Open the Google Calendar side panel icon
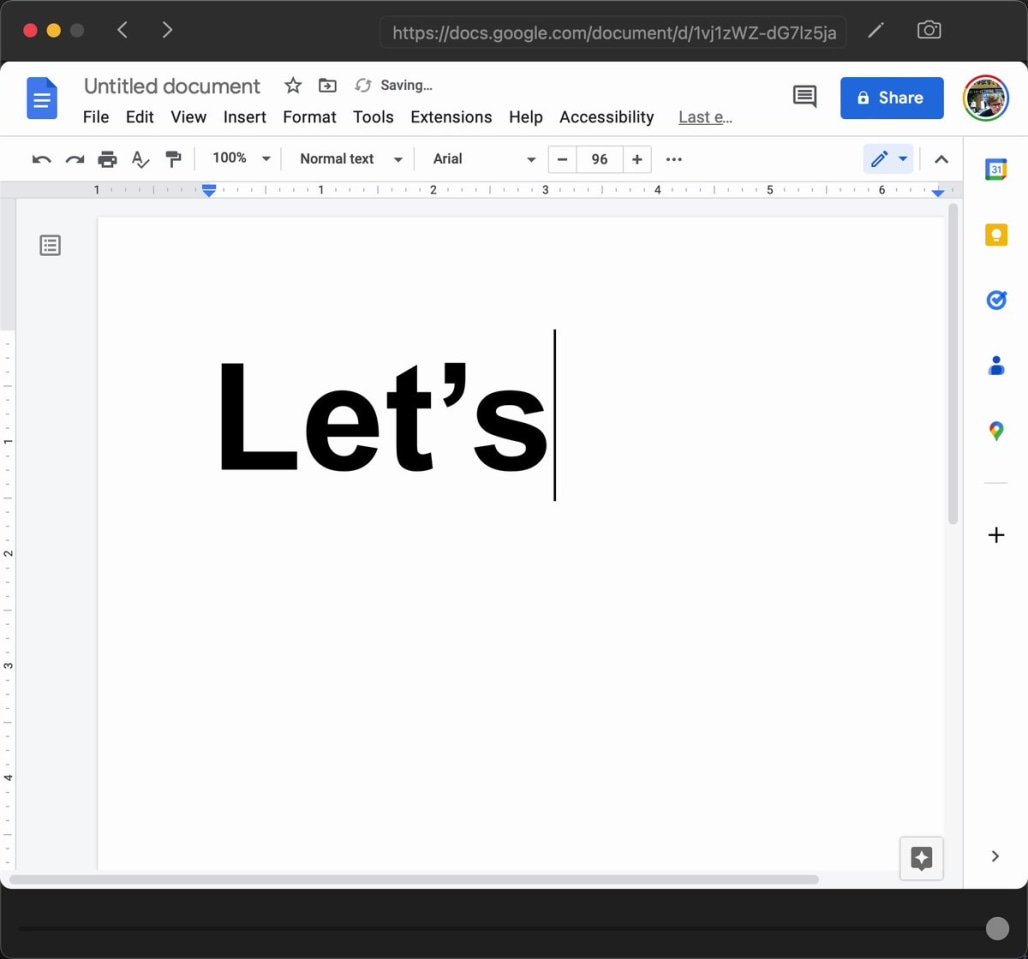Screen dimensions: 1028x959 tap(996, 169)
